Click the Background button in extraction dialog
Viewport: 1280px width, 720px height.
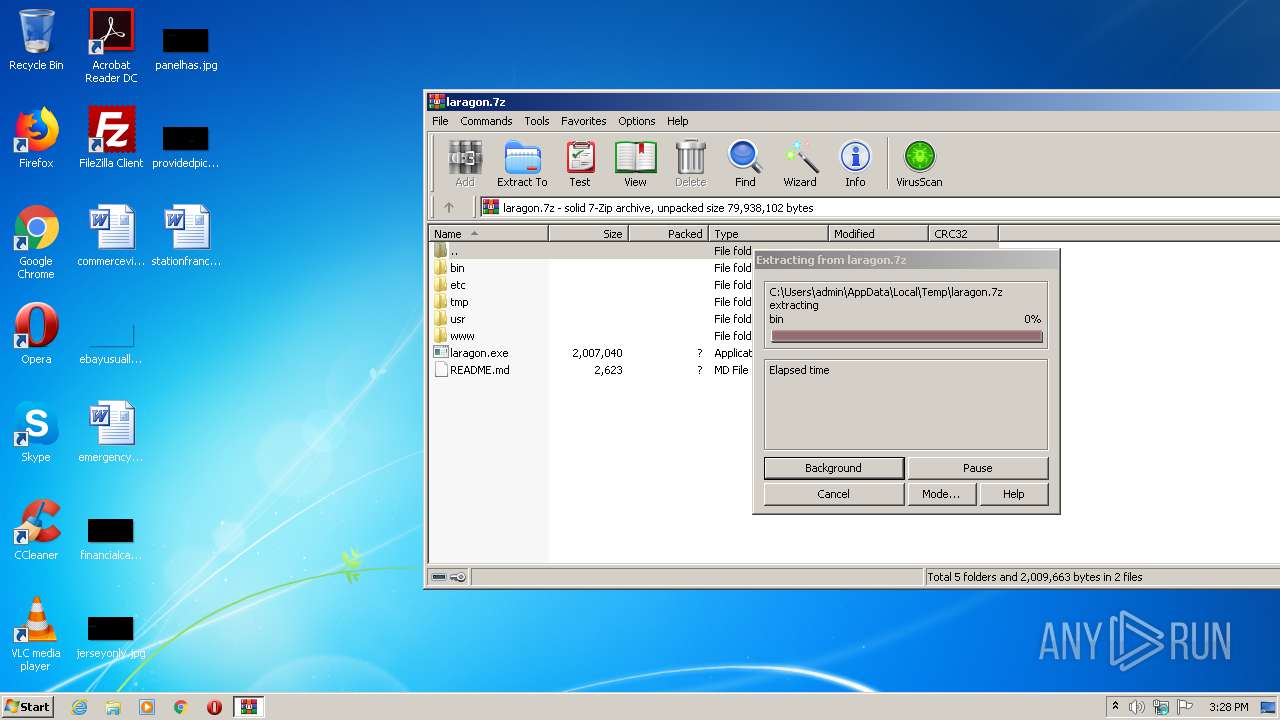833,468
